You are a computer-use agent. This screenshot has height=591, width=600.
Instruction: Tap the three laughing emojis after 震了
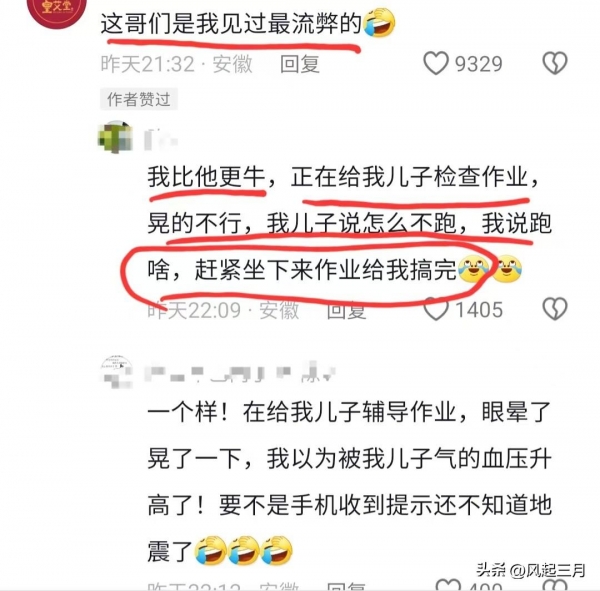point(244,550)
